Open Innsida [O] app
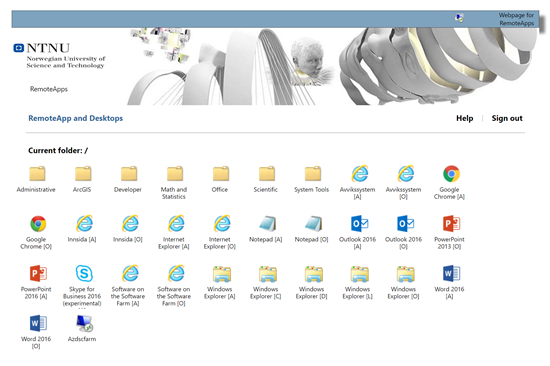The height and width of the screenshot is (366, 550). pos(128,229)
